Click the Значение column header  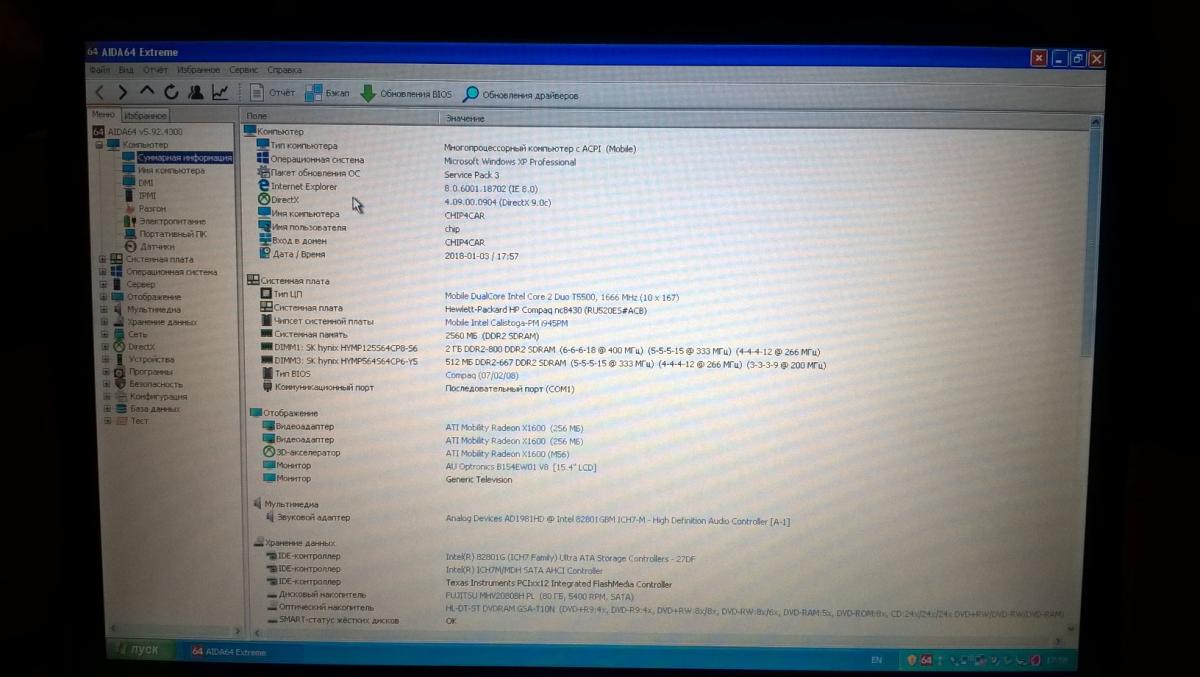click(764, 119)
